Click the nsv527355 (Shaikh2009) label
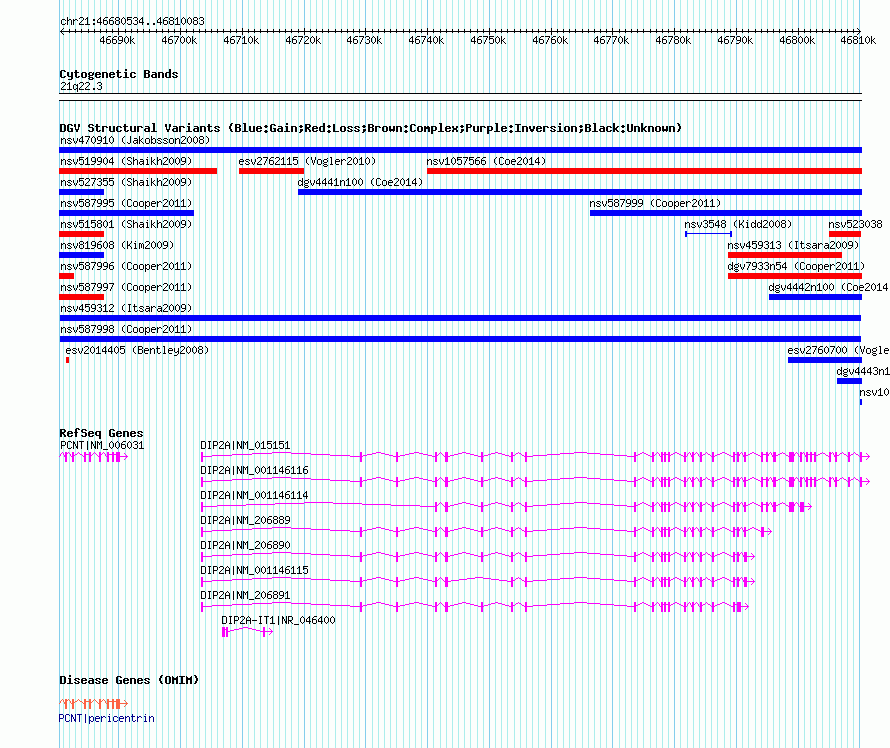 [126, 182]
